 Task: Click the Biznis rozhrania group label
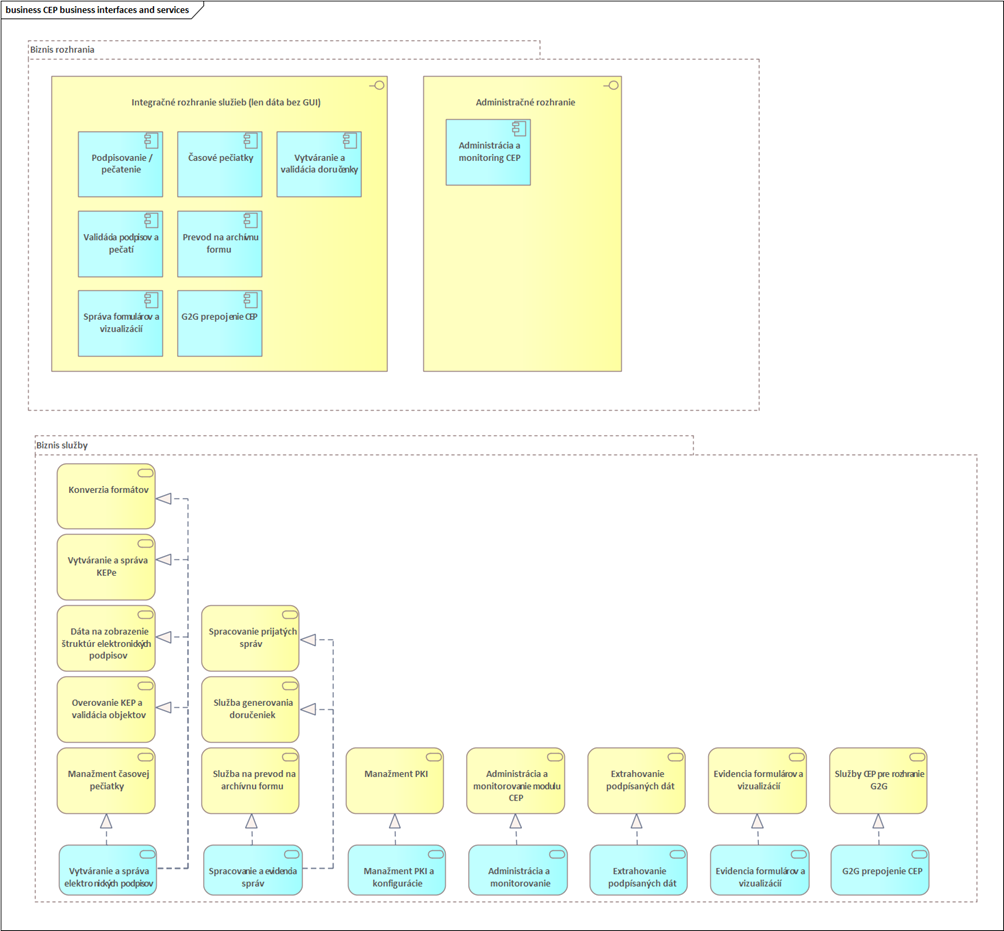click(x=62, y=49)
